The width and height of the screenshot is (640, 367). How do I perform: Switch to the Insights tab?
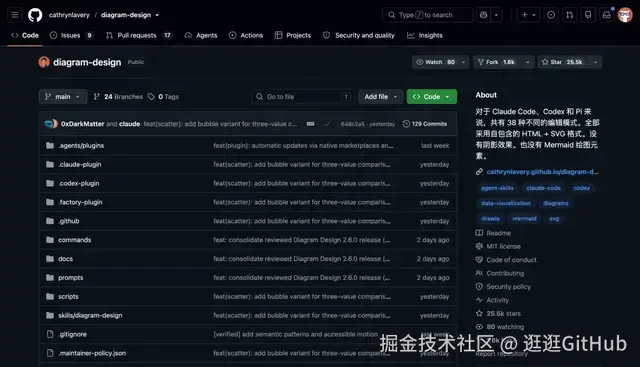[424, 36]
